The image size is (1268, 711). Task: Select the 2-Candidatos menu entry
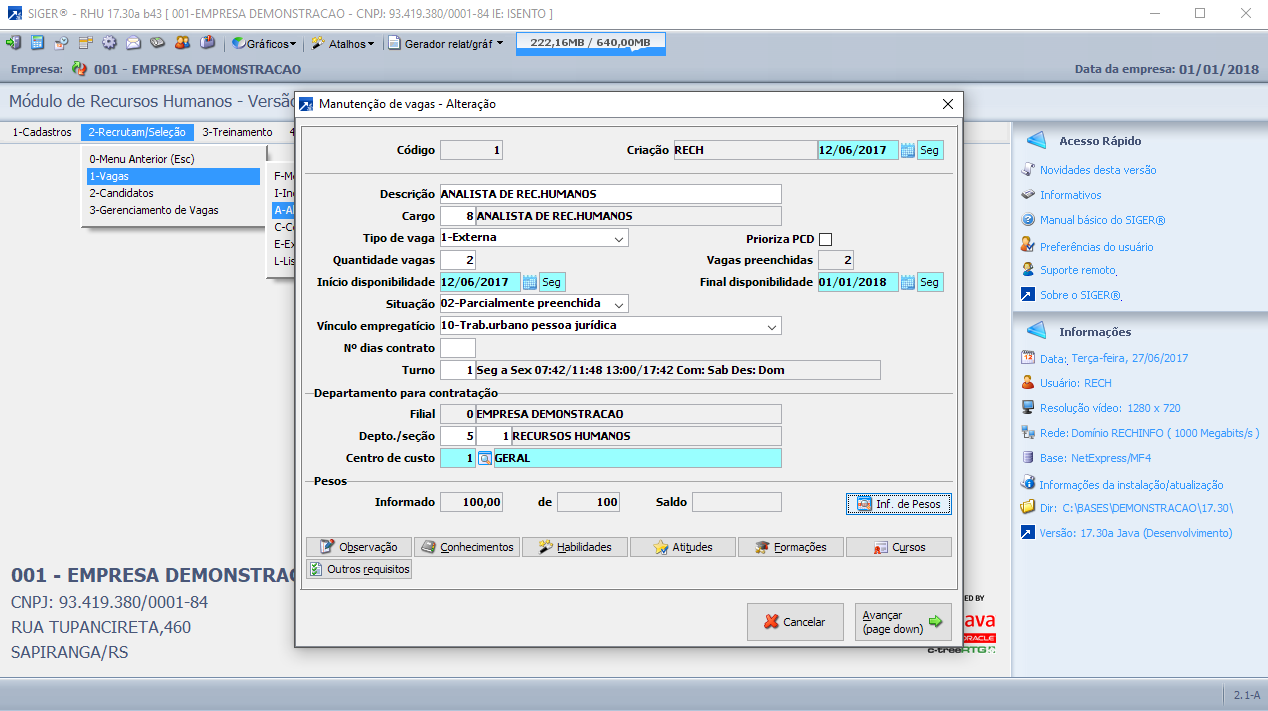tap(173, 193)
